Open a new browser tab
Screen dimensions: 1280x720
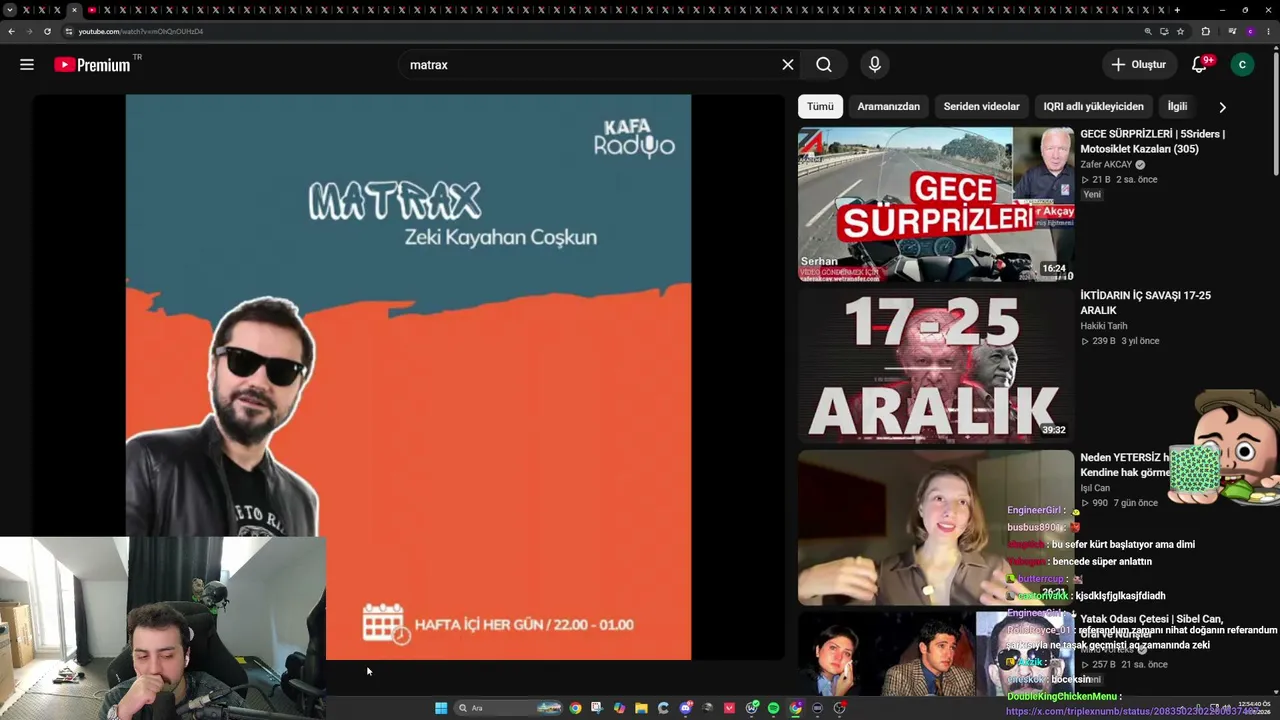coord(1177,10)
